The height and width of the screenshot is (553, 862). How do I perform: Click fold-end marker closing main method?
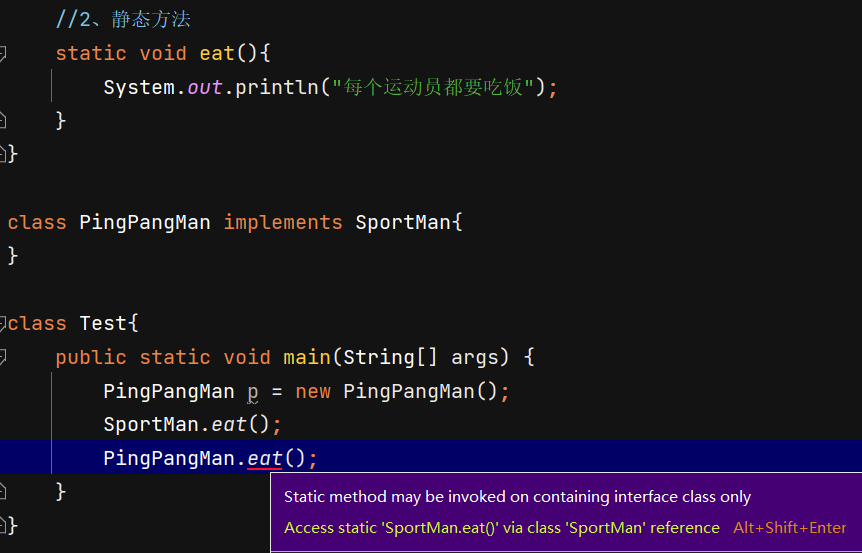3,491
